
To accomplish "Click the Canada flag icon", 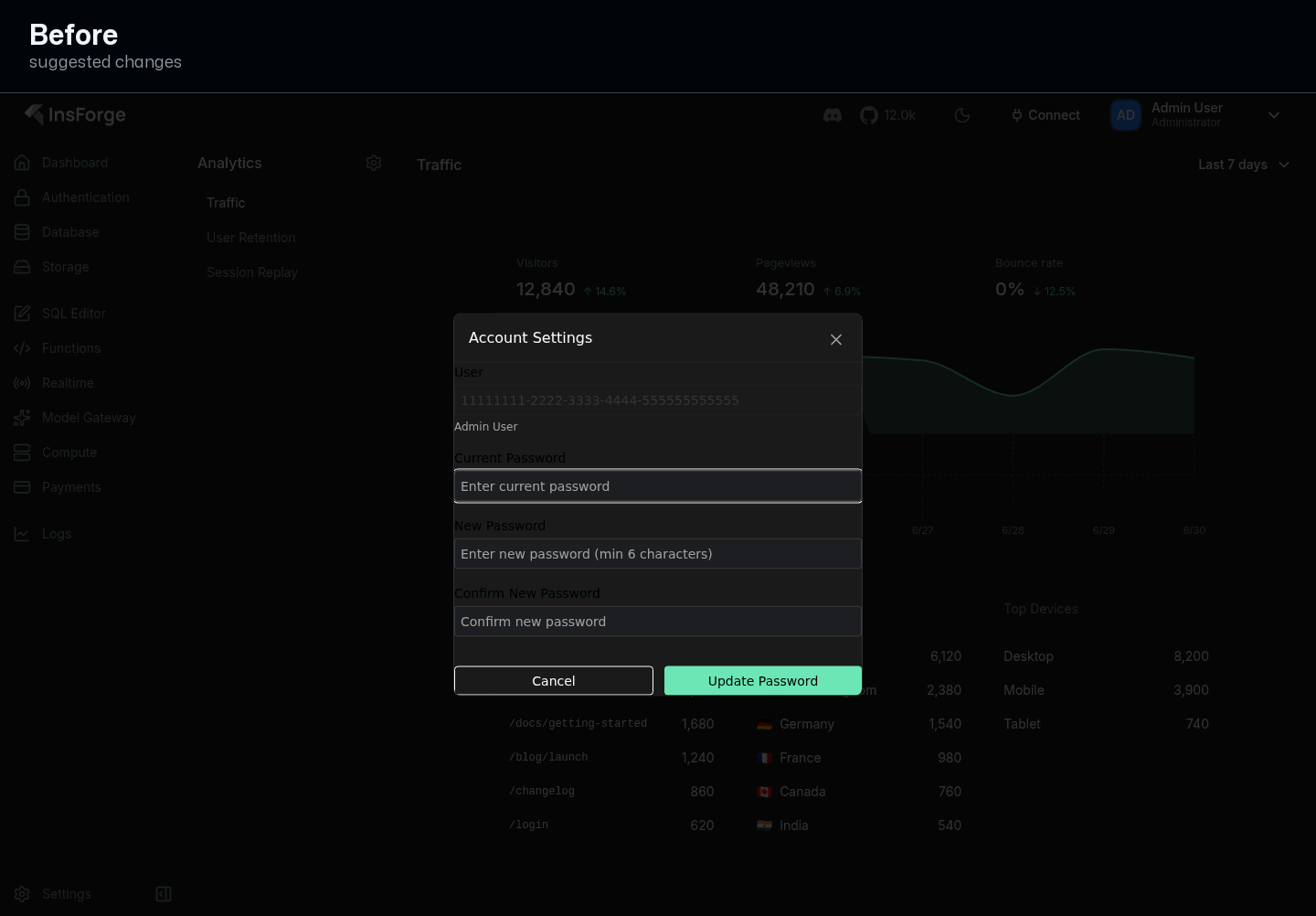I will coord(765,792).
